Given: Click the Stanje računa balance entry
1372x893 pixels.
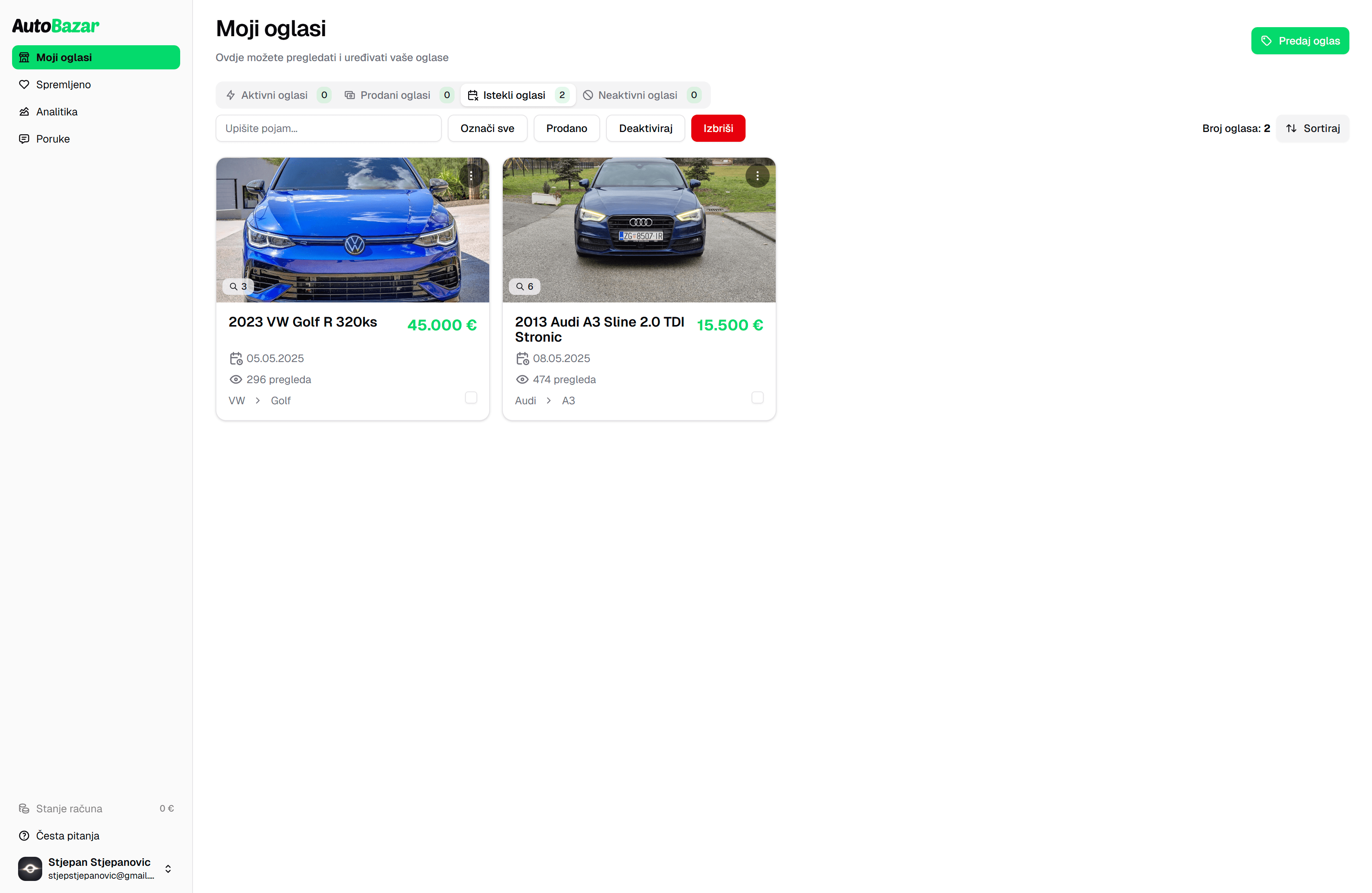Looking at the screenshot, I should coord(96,808).
